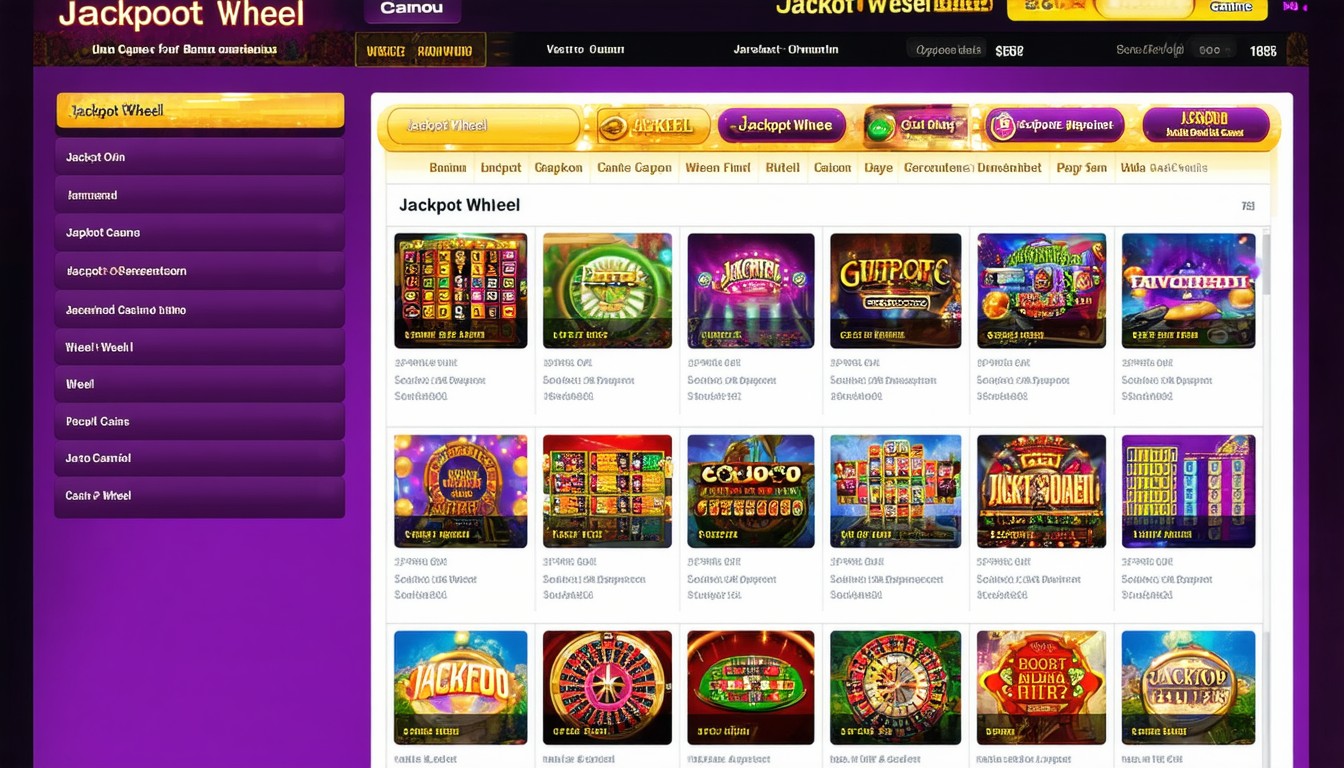
Task: Click the green gem icon in the top button row
Action: [880, 126]
